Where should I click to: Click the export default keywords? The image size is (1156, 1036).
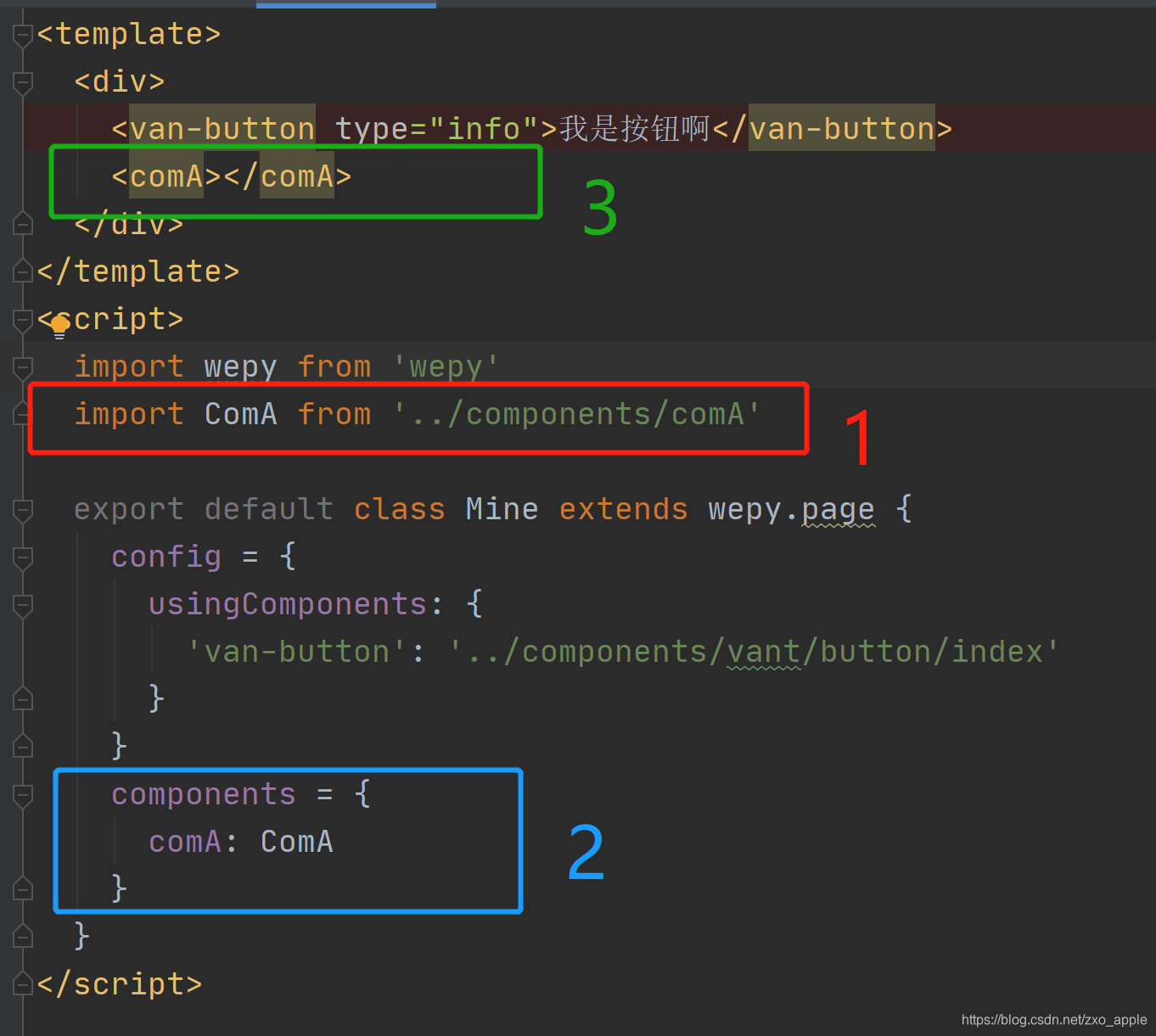(x=204, y=509)
